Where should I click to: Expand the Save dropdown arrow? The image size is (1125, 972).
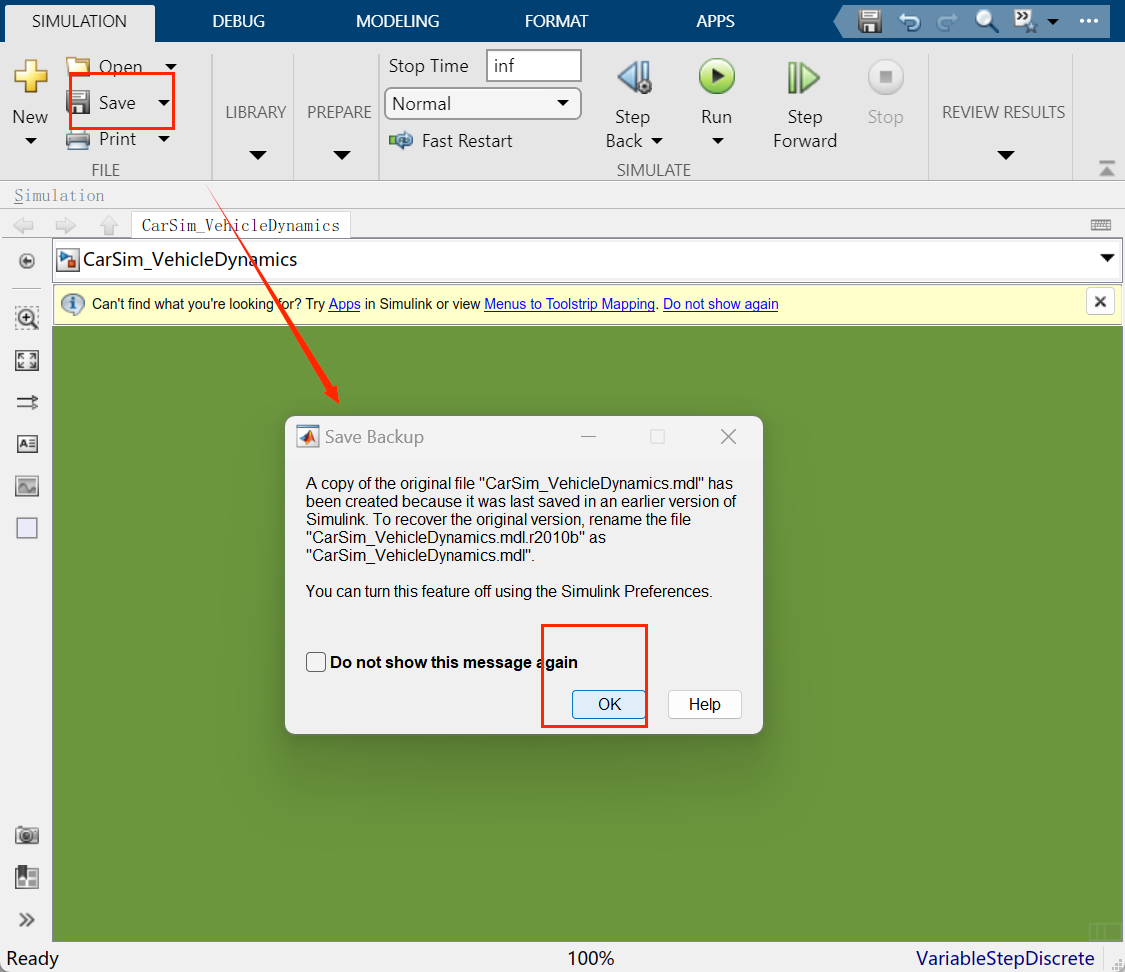tap(164, 103)
